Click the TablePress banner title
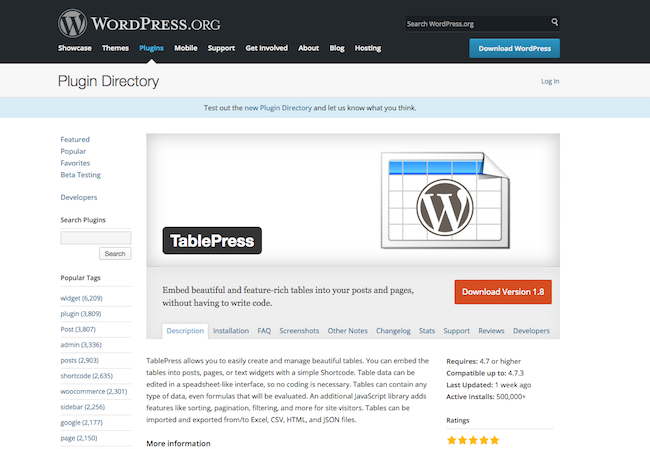Viewport: 650px width, 449px height. (x=212, y=240)
